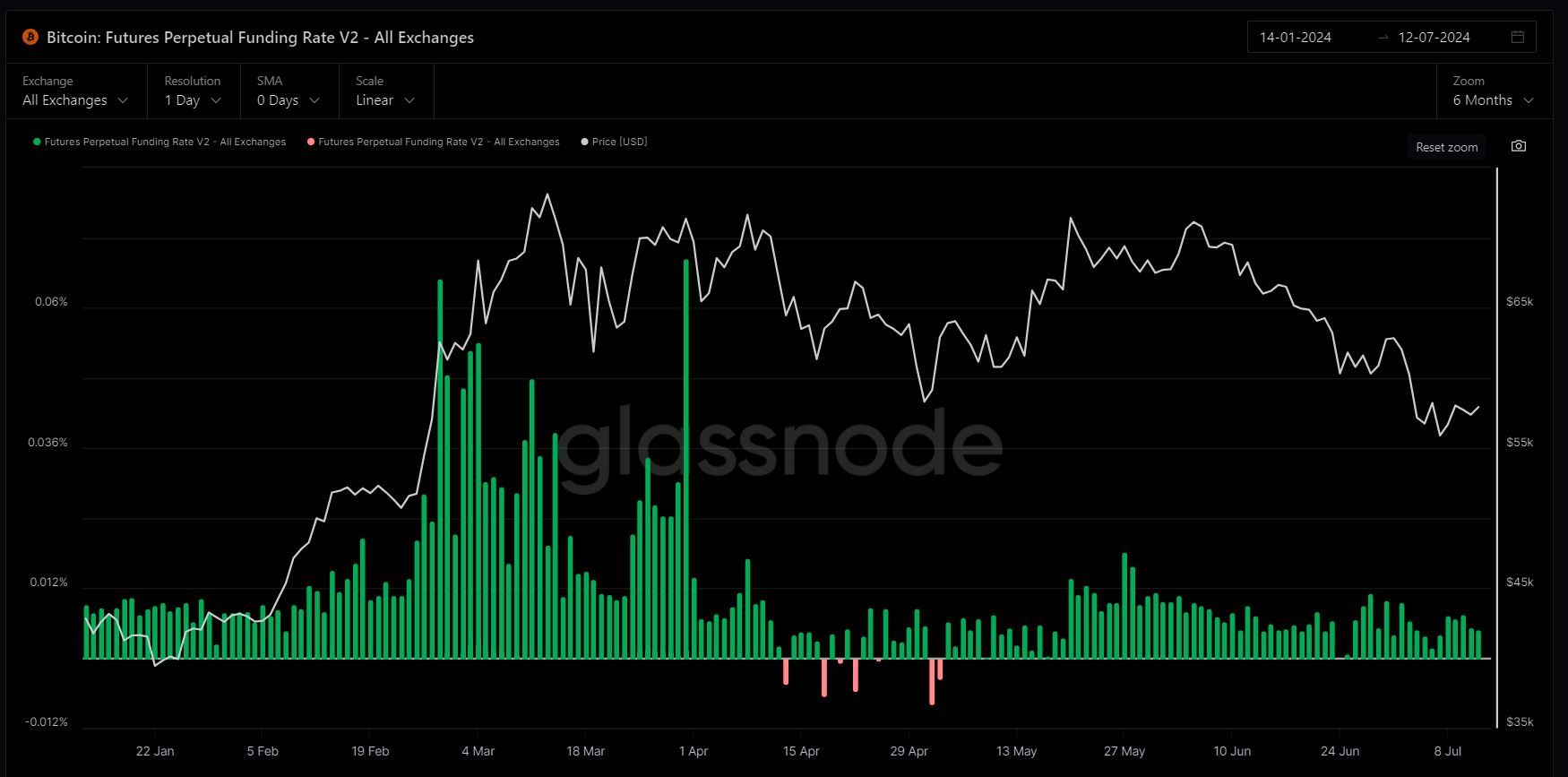Hide the Price [USD] legend series
This screenshot has width=1568, height=777.
pos(614,142)
